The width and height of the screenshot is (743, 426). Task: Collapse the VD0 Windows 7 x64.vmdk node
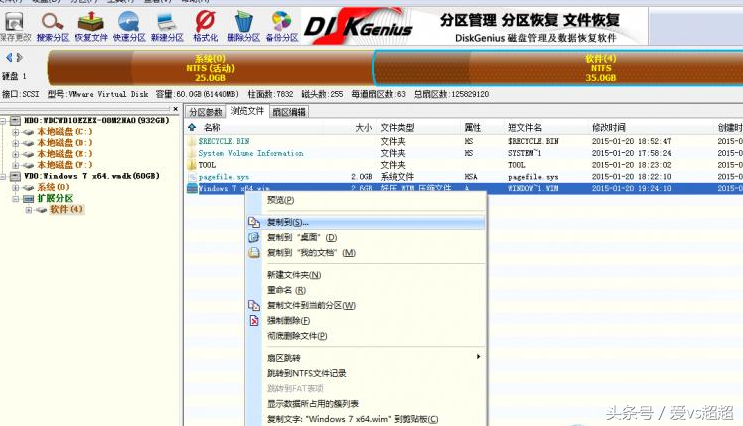(3, 176)
